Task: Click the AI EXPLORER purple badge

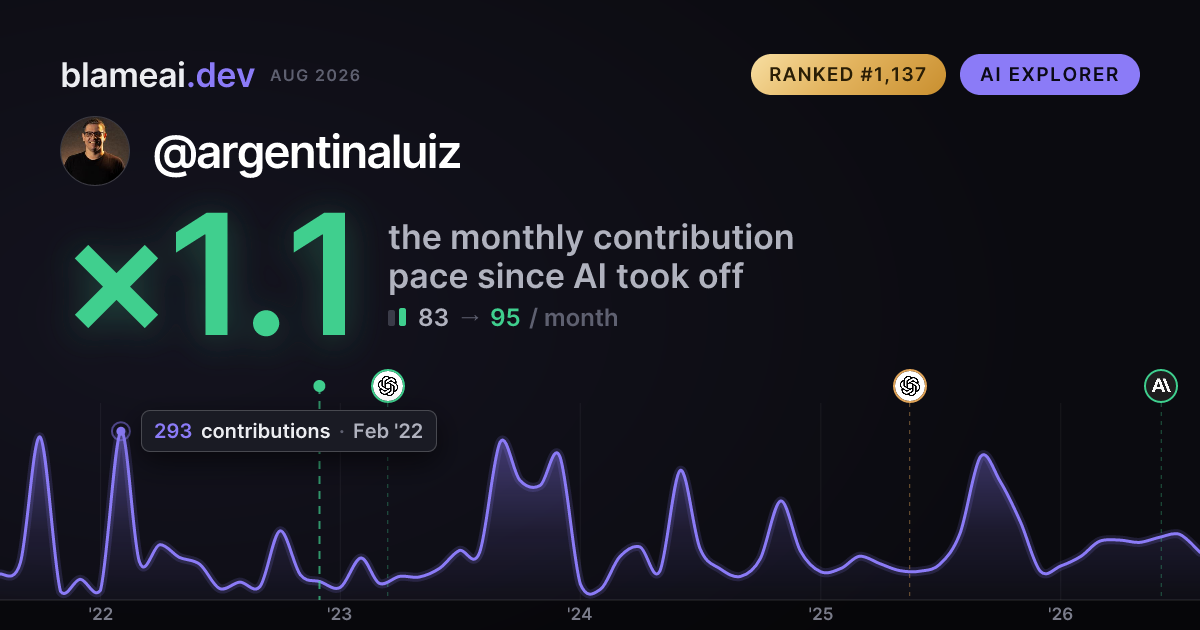Action: point(1050,75)
